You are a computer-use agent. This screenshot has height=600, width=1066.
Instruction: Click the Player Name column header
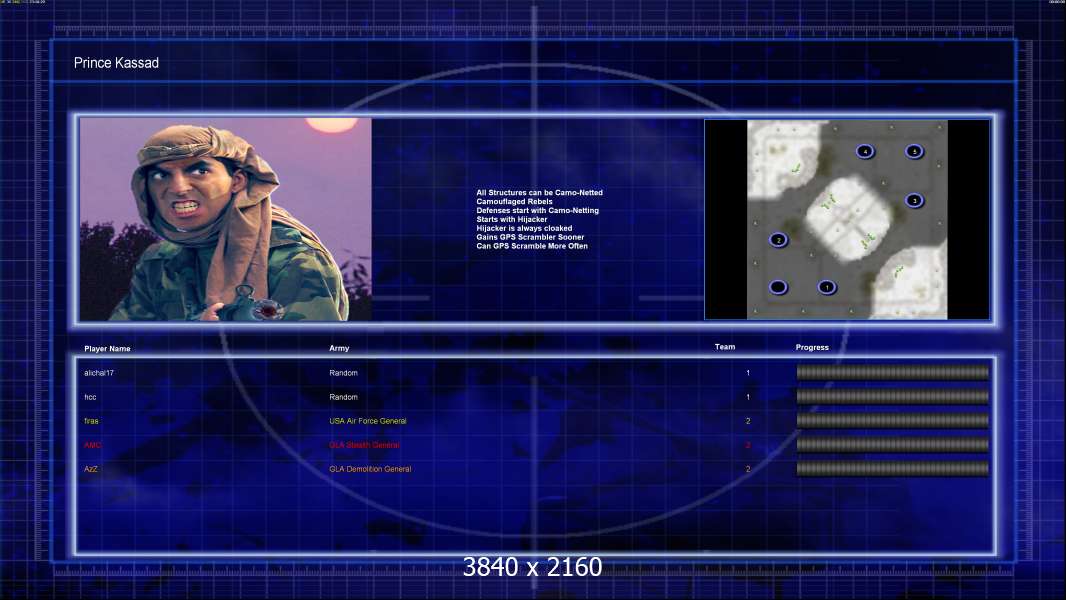tap(107, 349)
